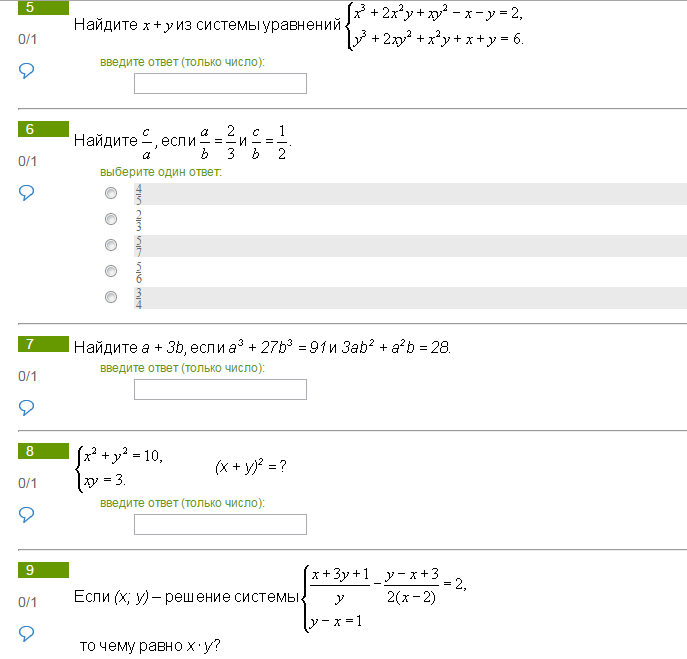Click the green question 9 number label
The width and height of the screenshot is (687, 659).
pos(43,570)
